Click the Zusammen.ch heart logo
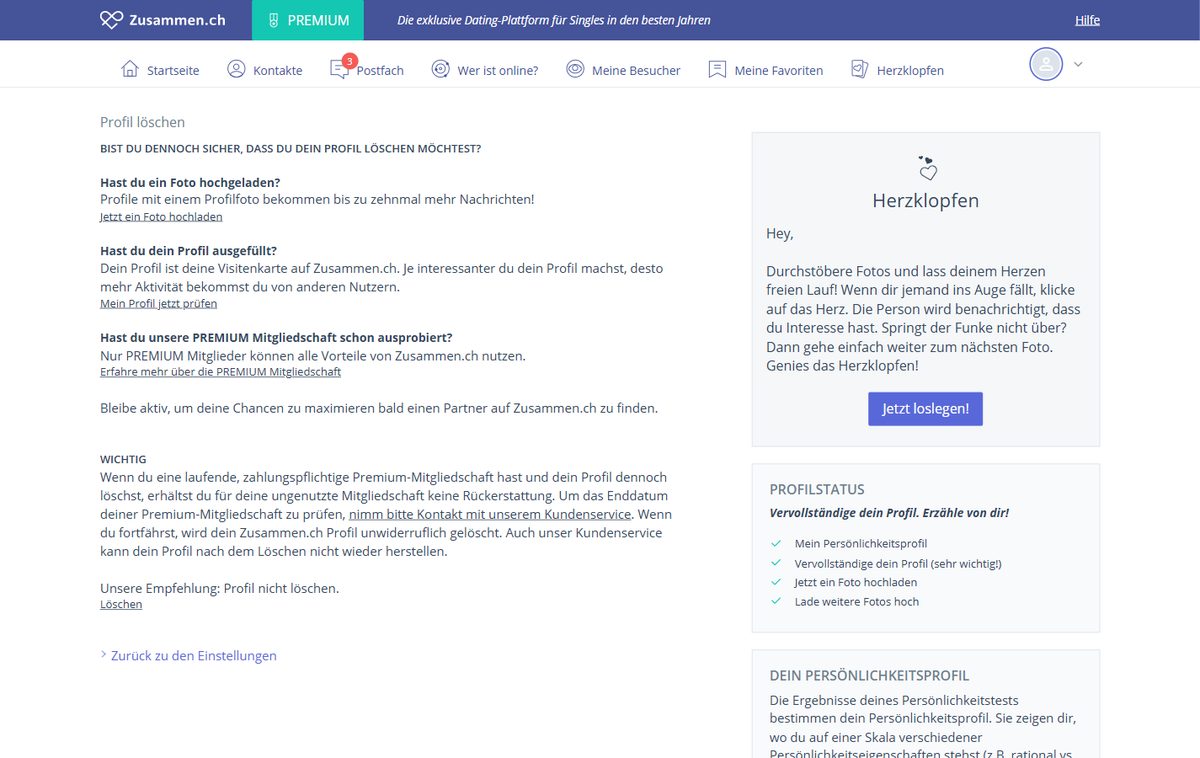The width and height of the screenshot is (1200, 758). click(x=111, y=20)
